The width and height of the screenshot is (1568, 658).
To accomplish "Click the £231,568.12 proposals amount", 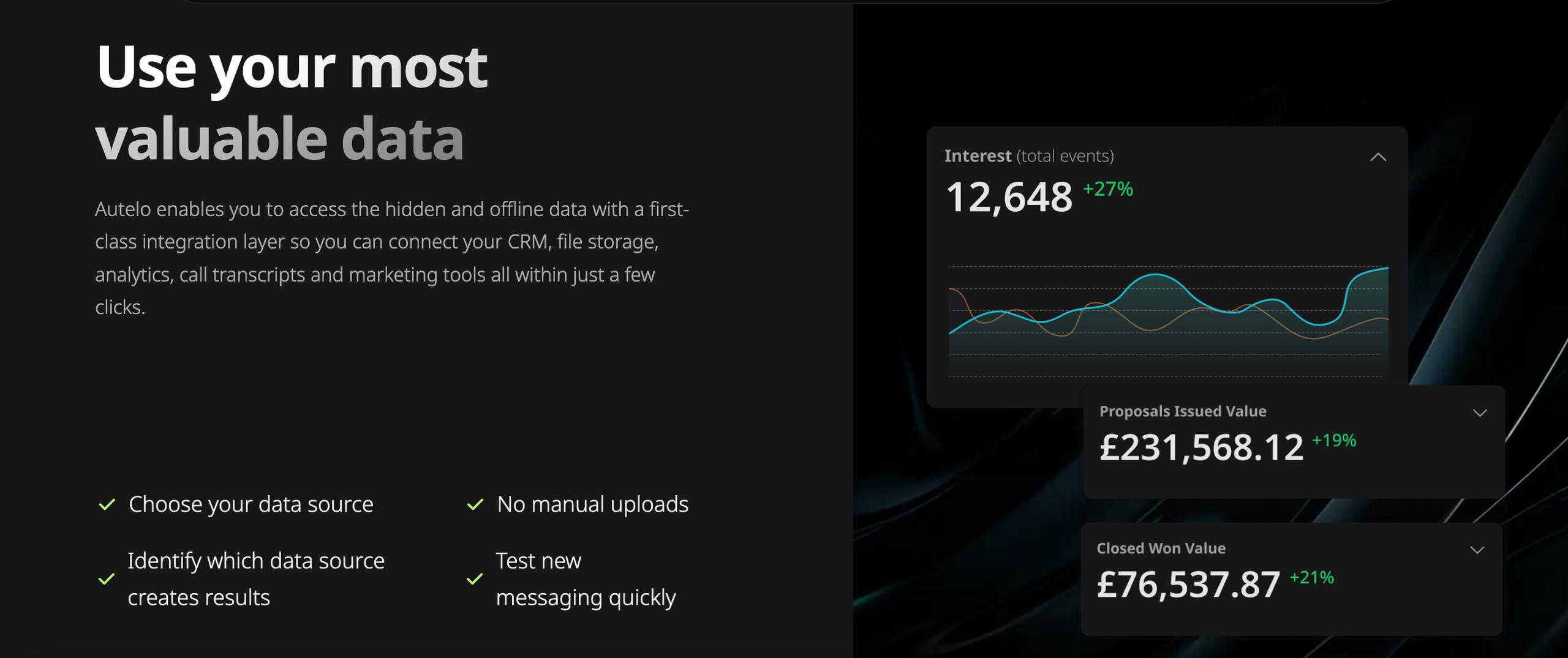I will point(1200,447).
